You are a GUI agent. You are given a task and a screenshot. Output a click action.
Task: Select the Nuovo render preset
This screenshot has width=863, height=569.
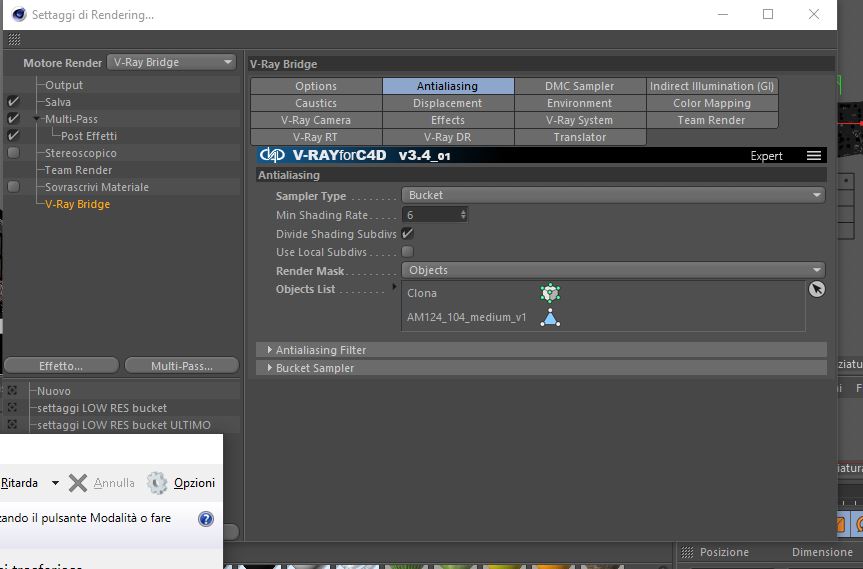(x=53, y=391)
